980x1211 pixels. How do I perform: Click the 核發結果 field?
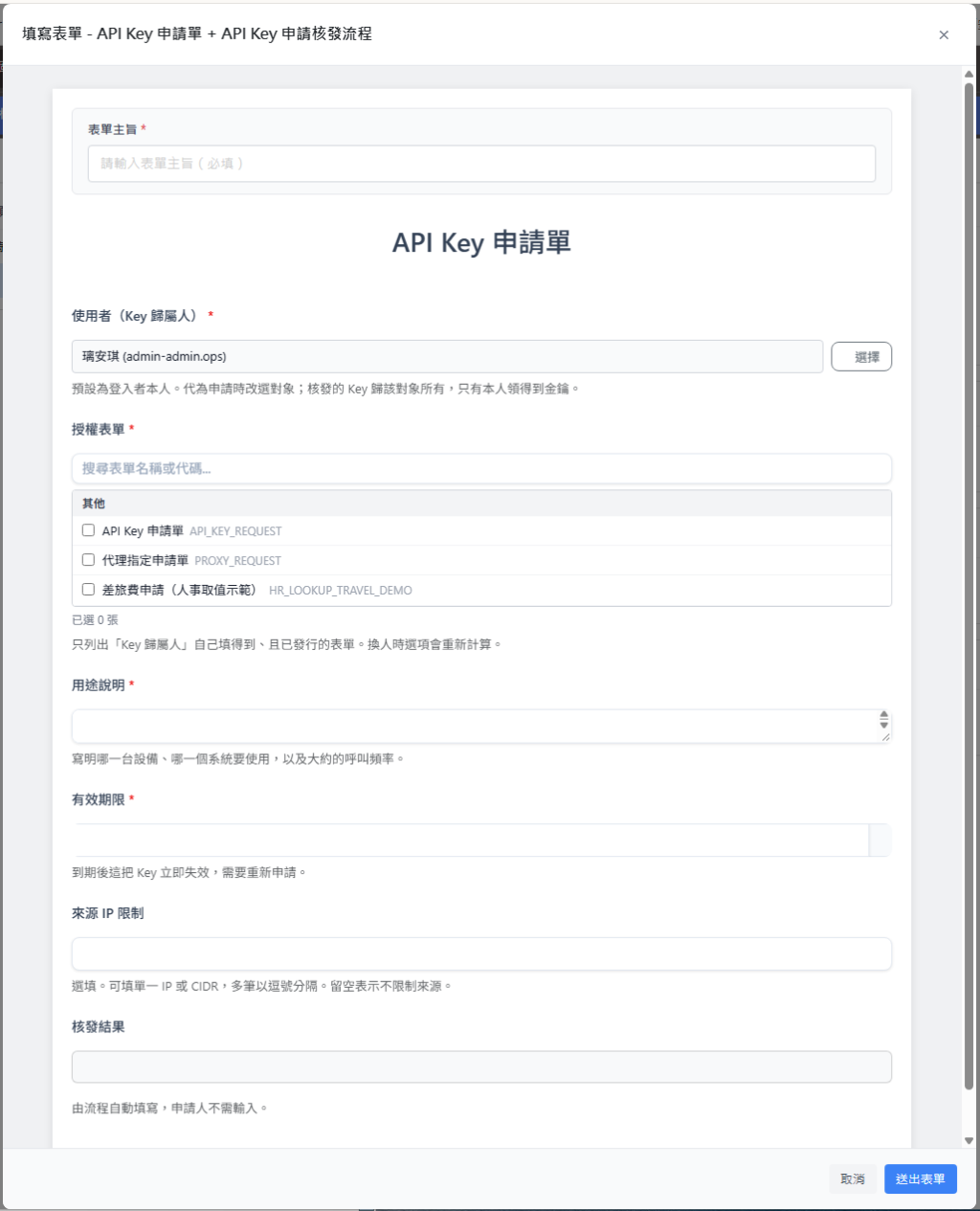click(x=481, y=1067)
